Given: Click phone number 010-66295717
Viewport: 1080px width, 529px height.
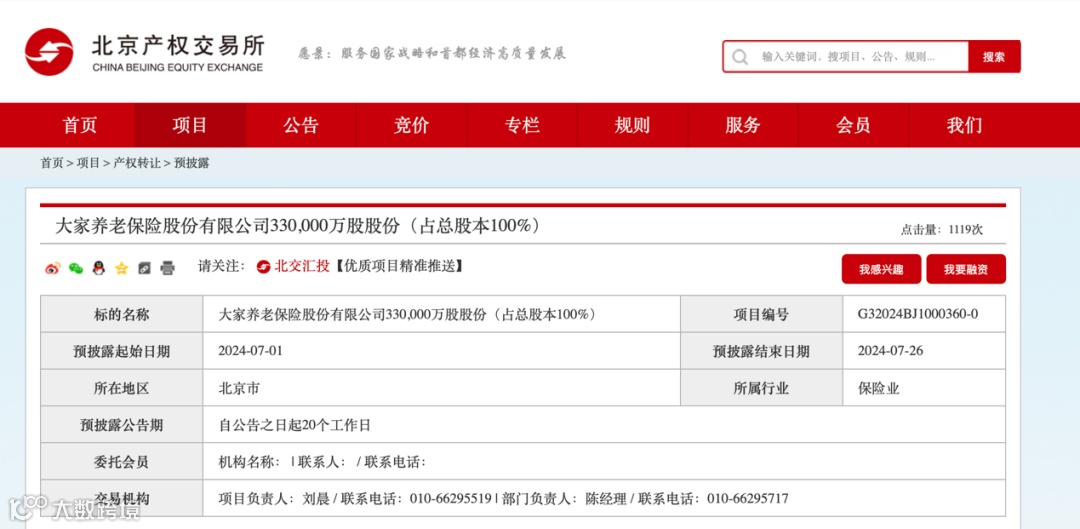Looking at the screenshot, I should click(x=748, y=498).
